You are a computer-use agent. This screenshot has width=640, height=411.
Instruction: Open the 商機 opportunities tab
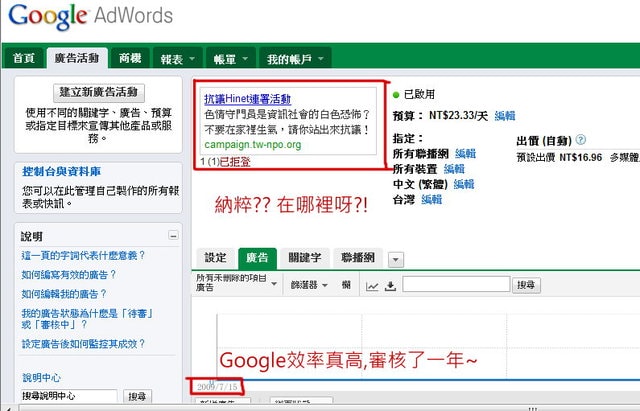pos(130,58)
